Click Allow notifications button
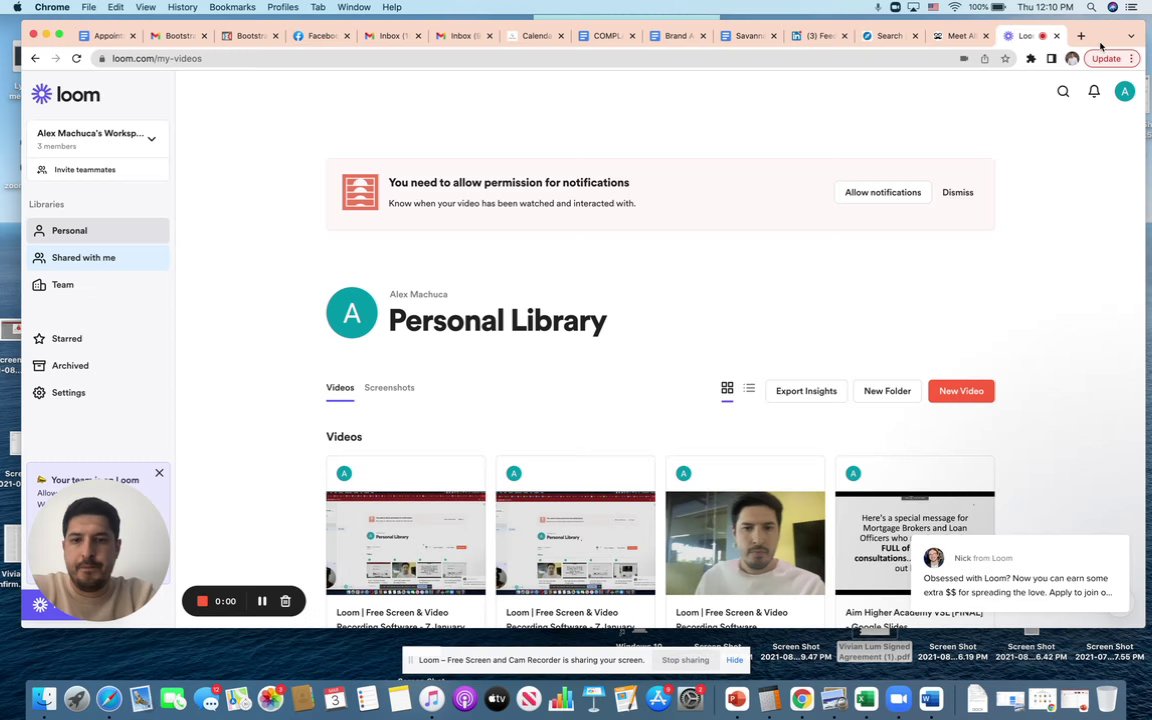Image resolution: width=1152 pixels, height=720 pixels. pyautogui.click(x=882, y=192)
